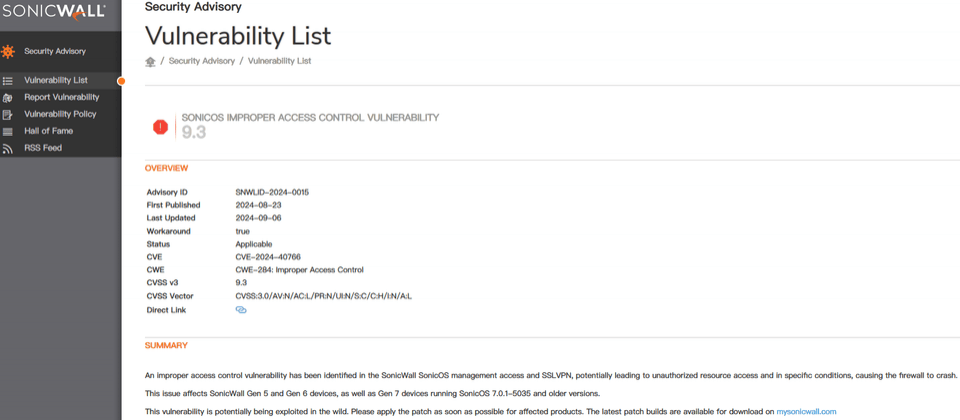Click the Direct Link chain icon

coord(241,310)
